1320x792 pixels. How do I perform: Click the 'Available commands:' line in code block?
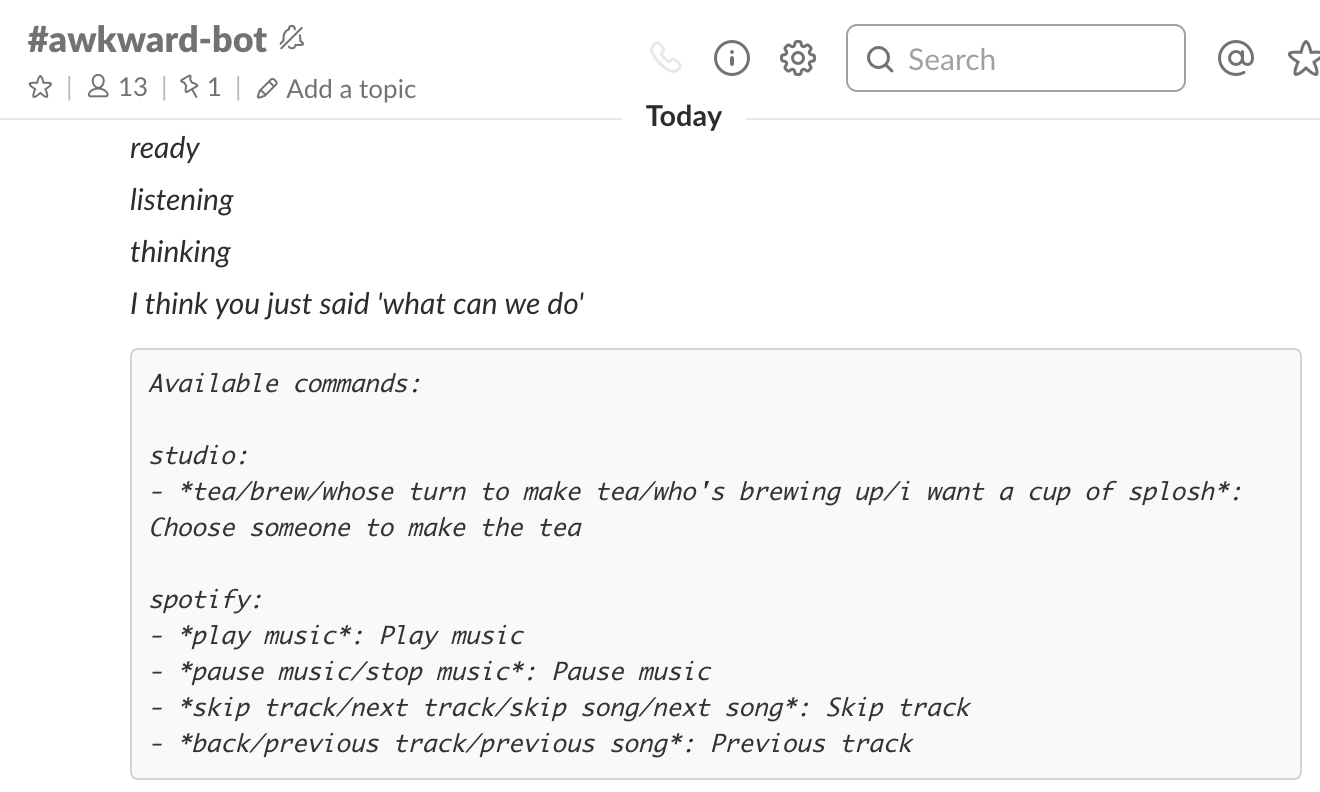pos(285,383)
